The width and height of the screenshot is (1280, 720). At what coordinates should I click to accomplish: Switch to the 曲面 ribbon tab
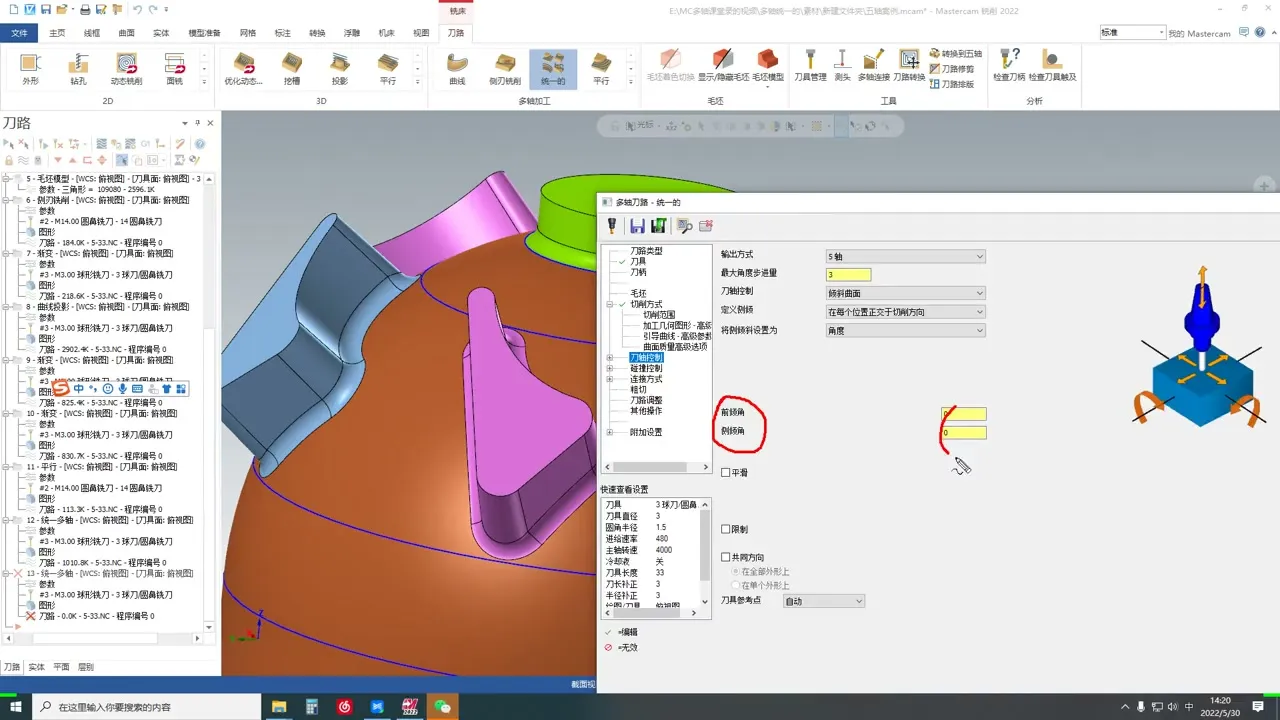126,33
